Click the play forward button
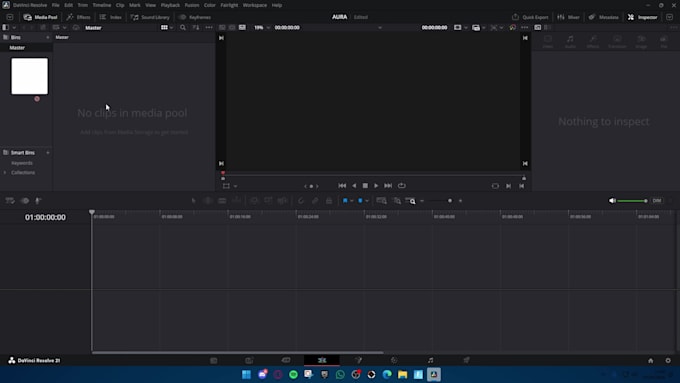Screen dimensions: 680x383 pos(376,186)
